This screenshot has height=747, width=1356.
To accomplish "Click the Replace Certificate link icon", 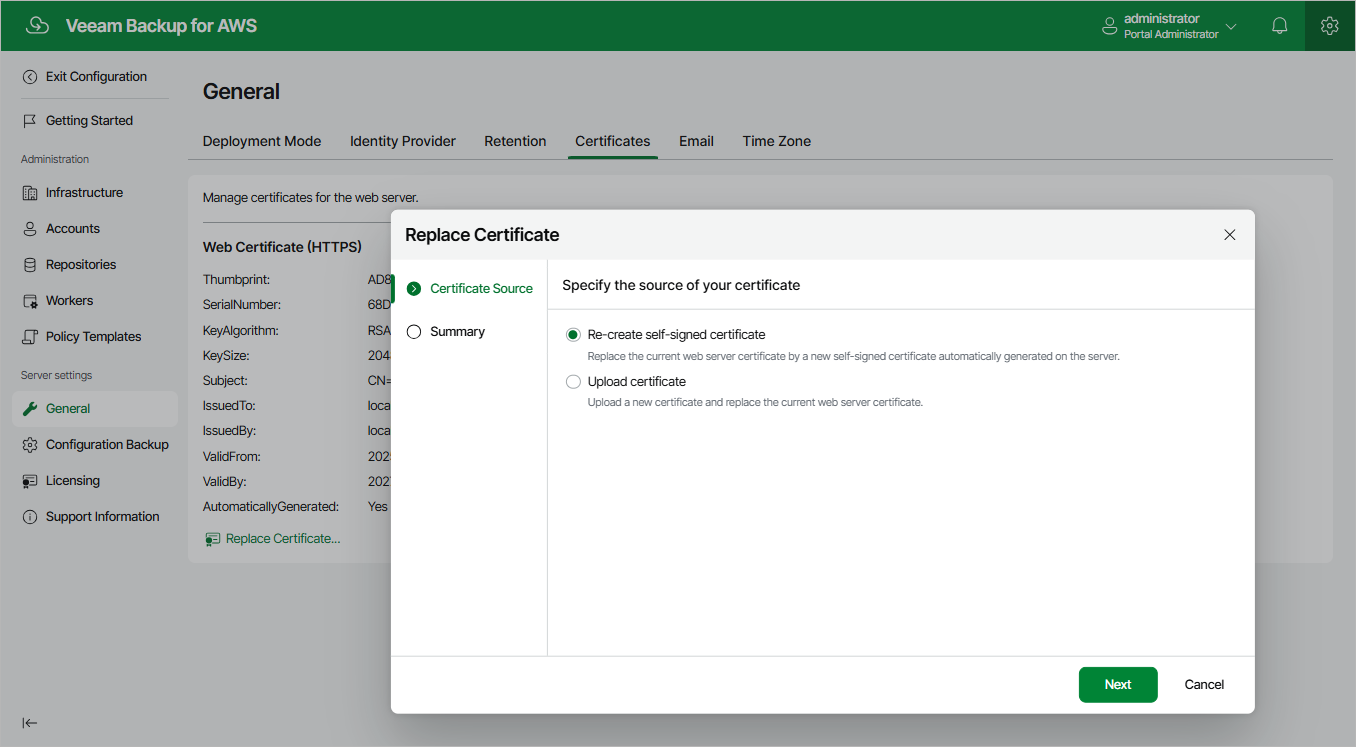I will pyautogui.click(x=212, y=539).
